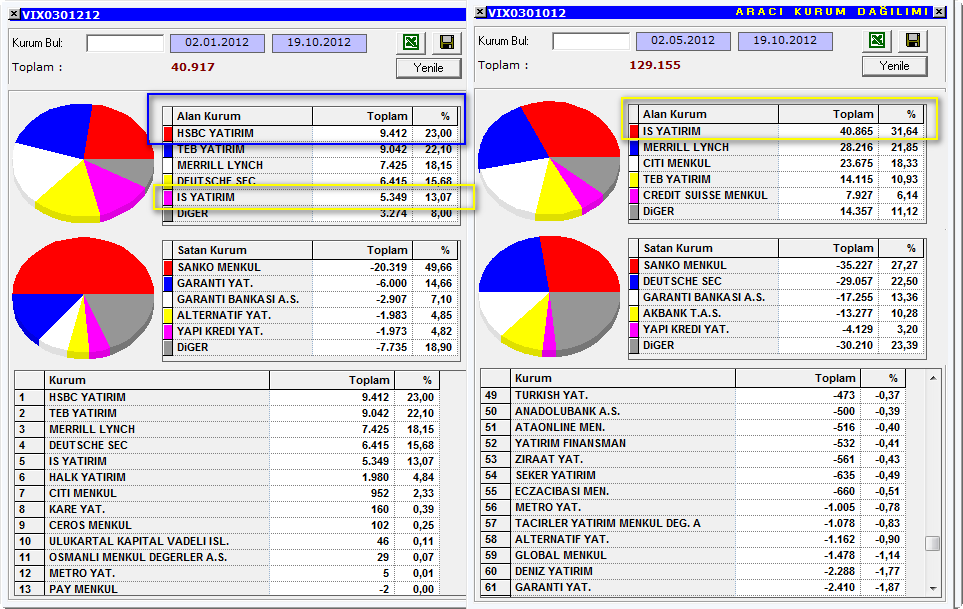Click yellow swatch beside AKBANK T.A.S.
The height and width of the screenshot is (609, 963).
pos(634,313)
